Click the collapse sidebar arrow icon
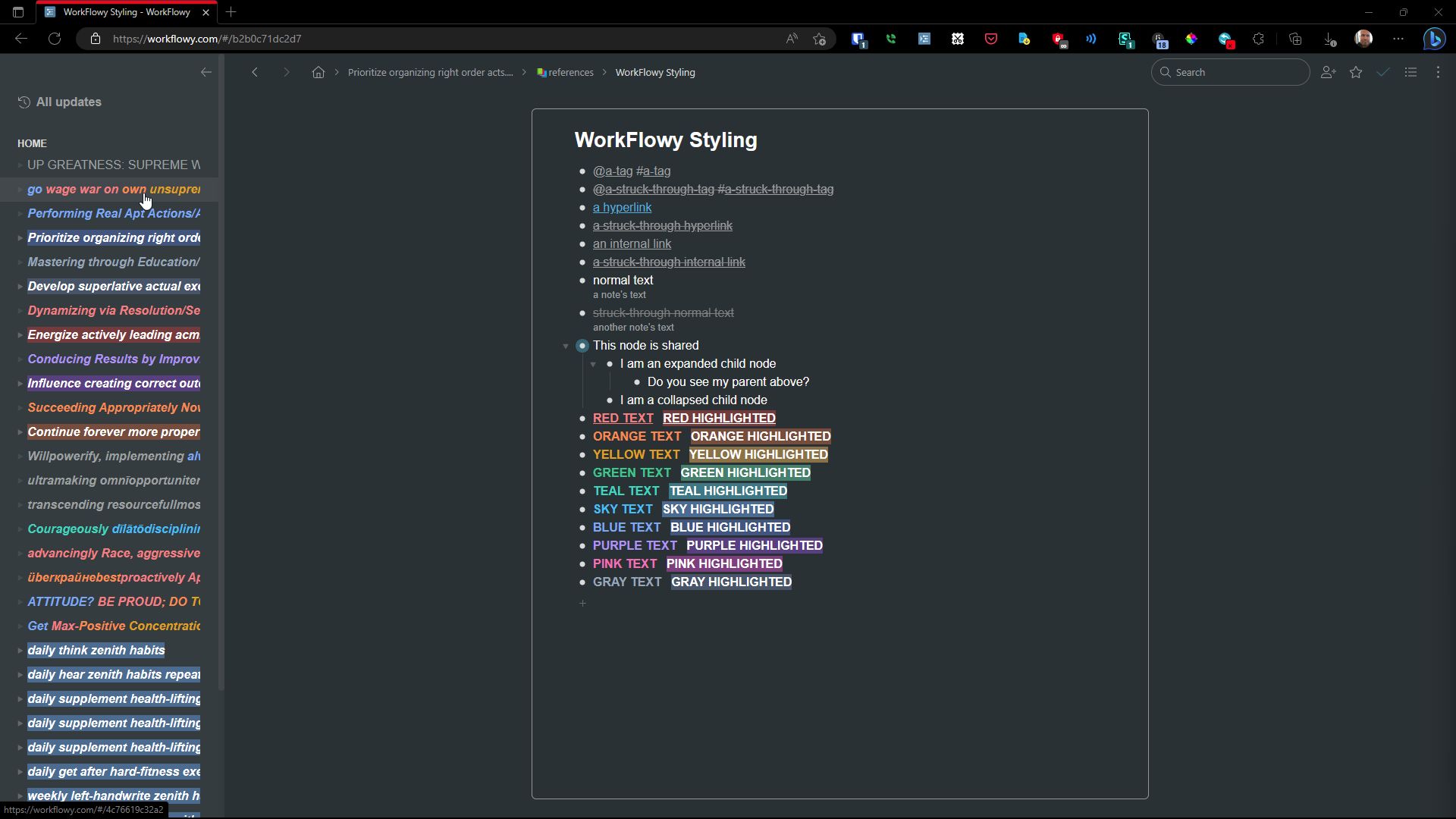This screenshot has width=1456, height=819. click(x=206, y=72)
